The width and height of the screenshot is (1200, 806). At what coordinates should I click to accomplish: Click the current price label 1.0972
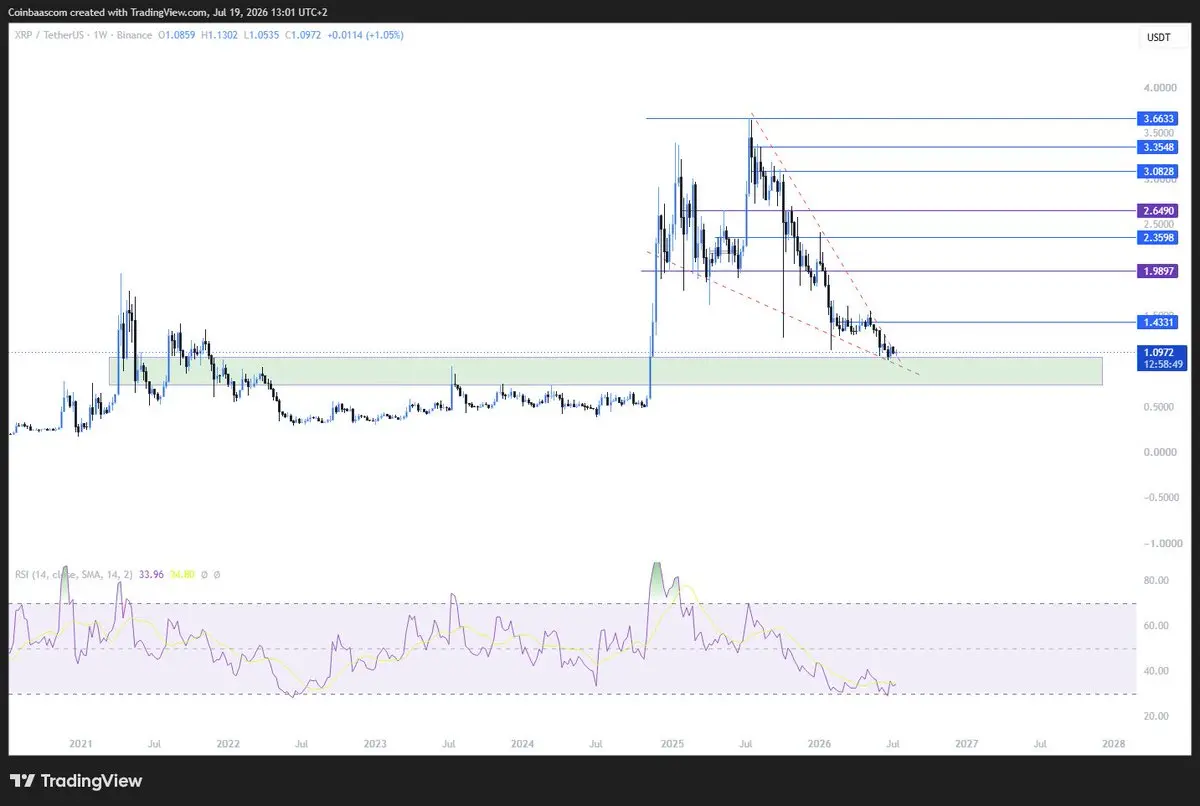pos(1159,352)
